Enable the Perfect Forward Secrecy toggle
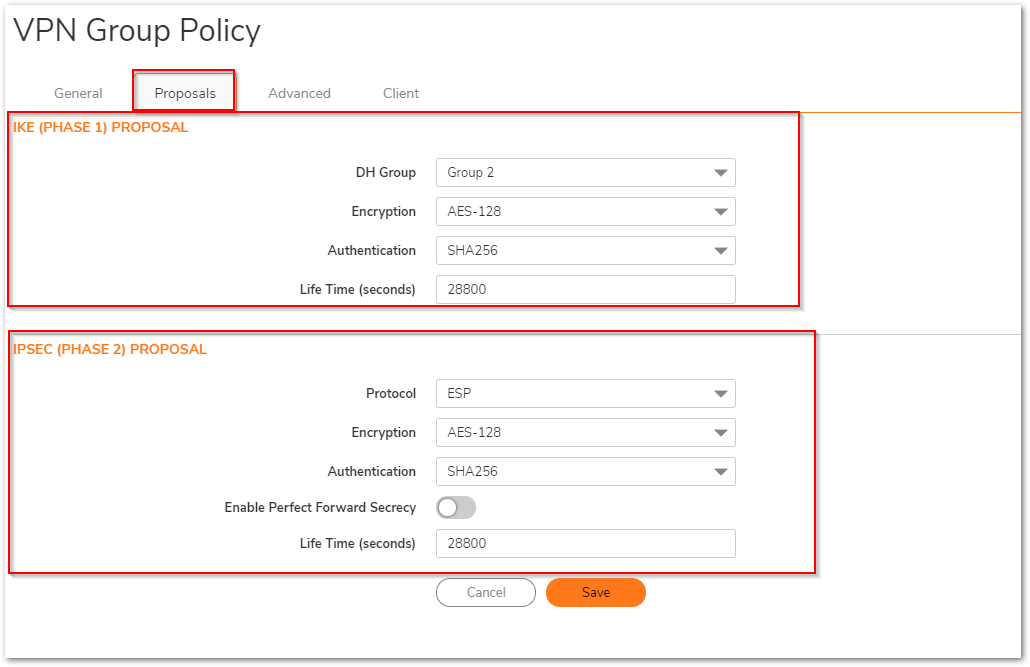 pyautogui.click(x=456, y=508)
